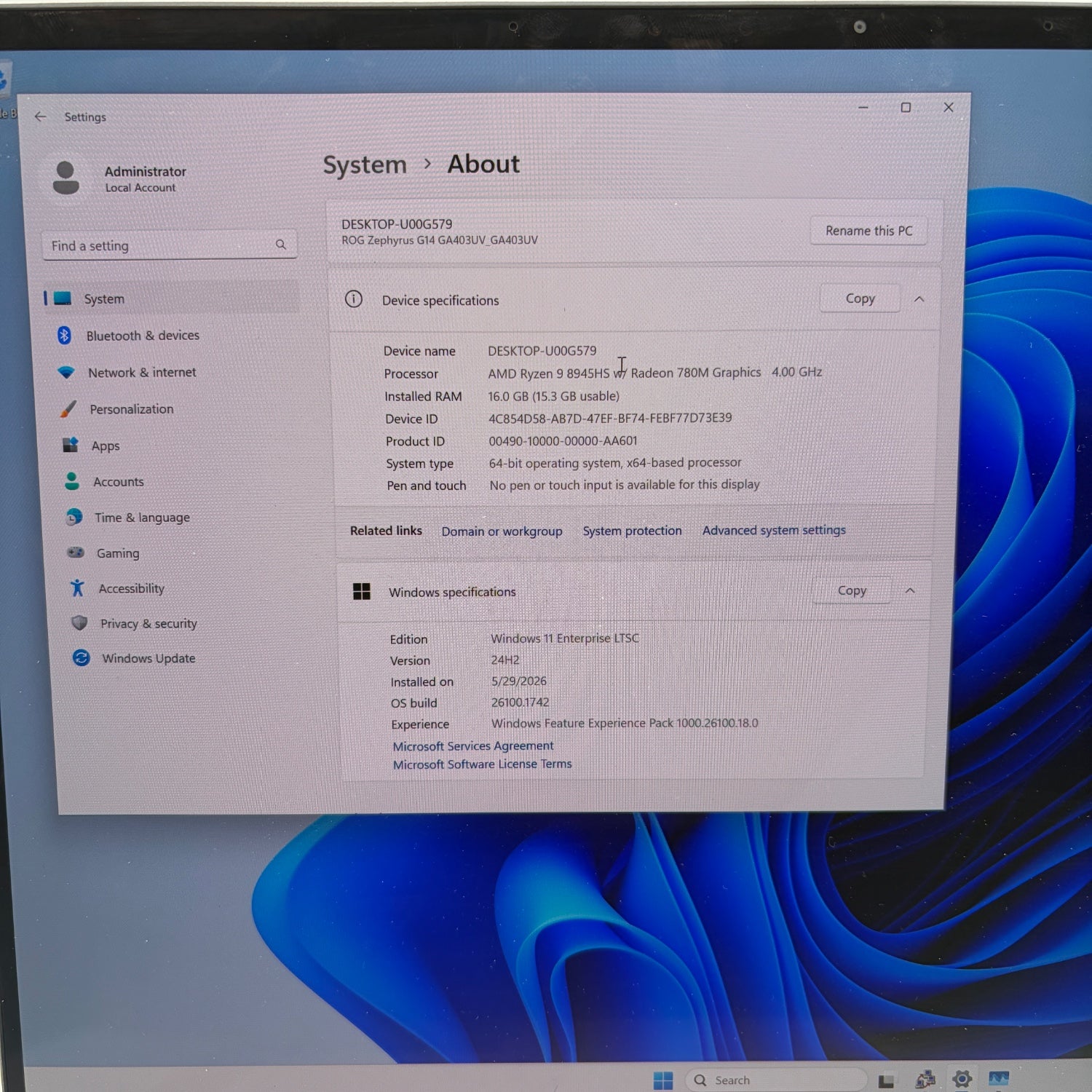Open the network computers app in taskbar

pyautogui.click(x=925, y=1080)
